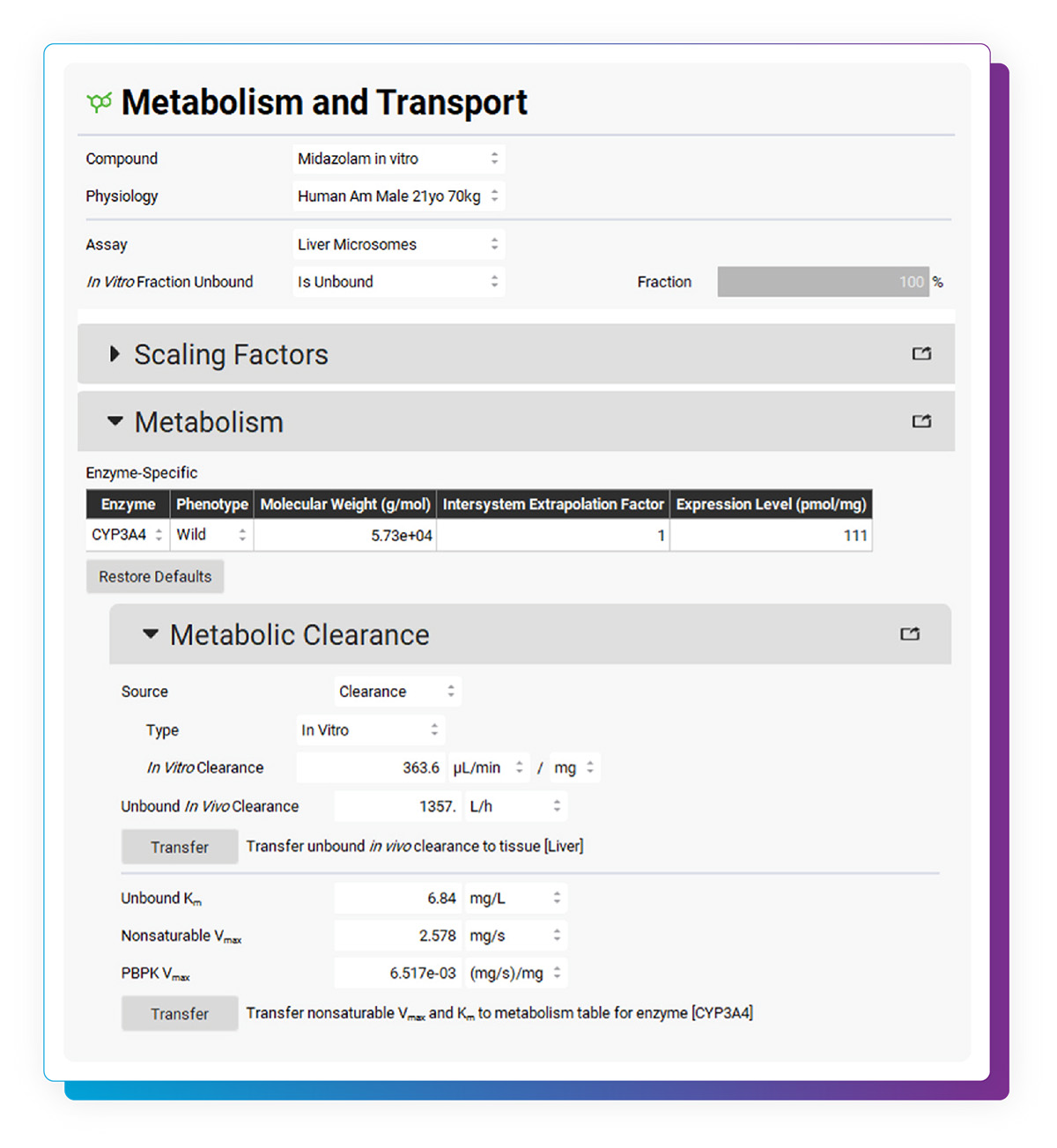Viewport: 1057px width, 1148px height.
Task: Expand the Scaling Factors section
Action: click(x=115, y=354)
